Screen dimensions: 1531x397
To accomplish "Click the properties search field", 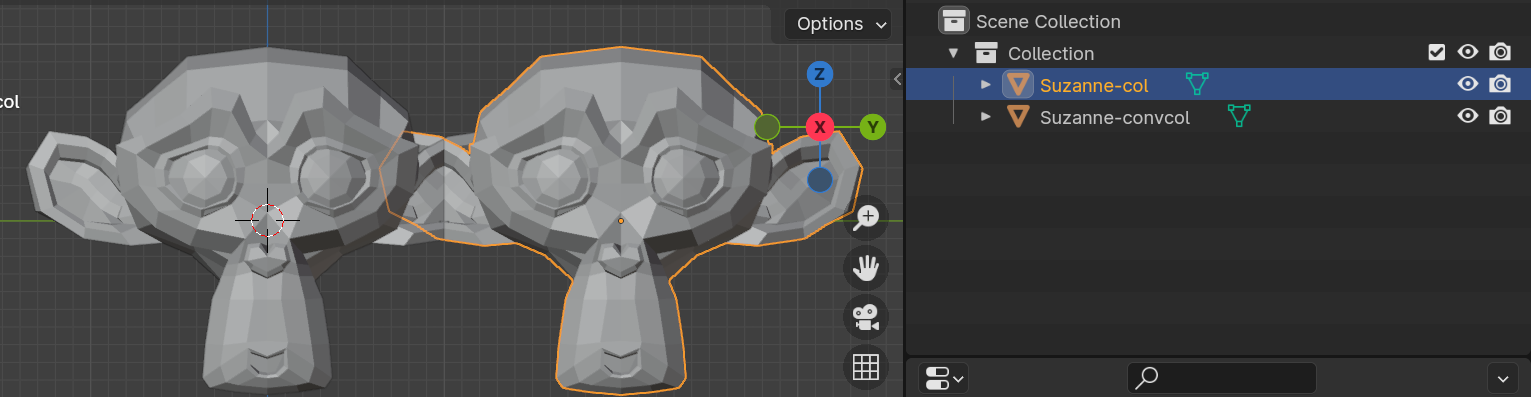I will [1221, 378].
